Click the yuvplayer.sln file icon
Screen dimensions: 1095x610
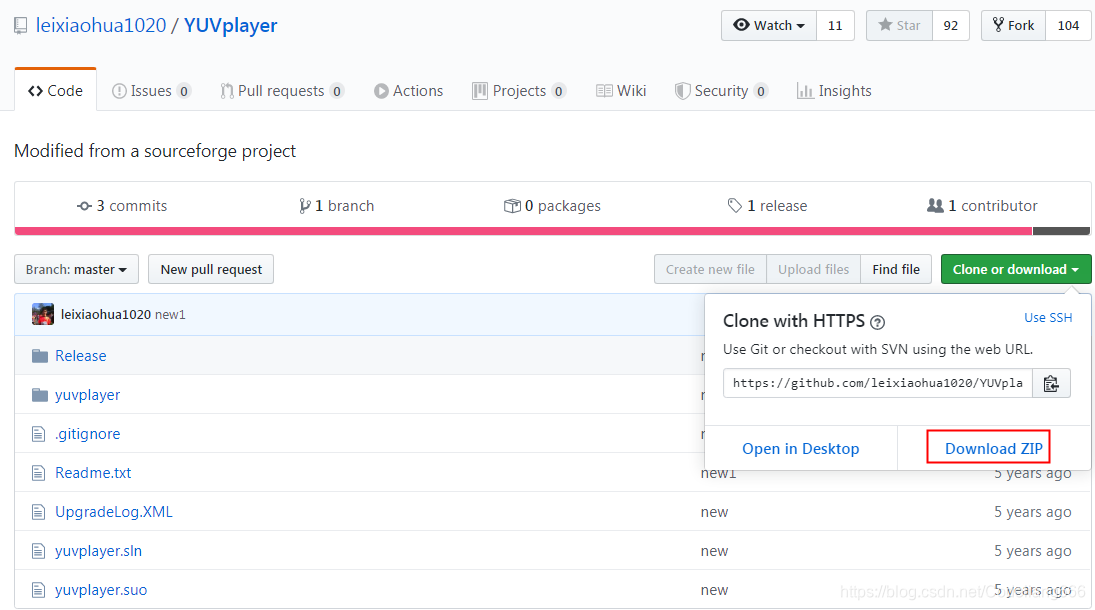[38, 551]
